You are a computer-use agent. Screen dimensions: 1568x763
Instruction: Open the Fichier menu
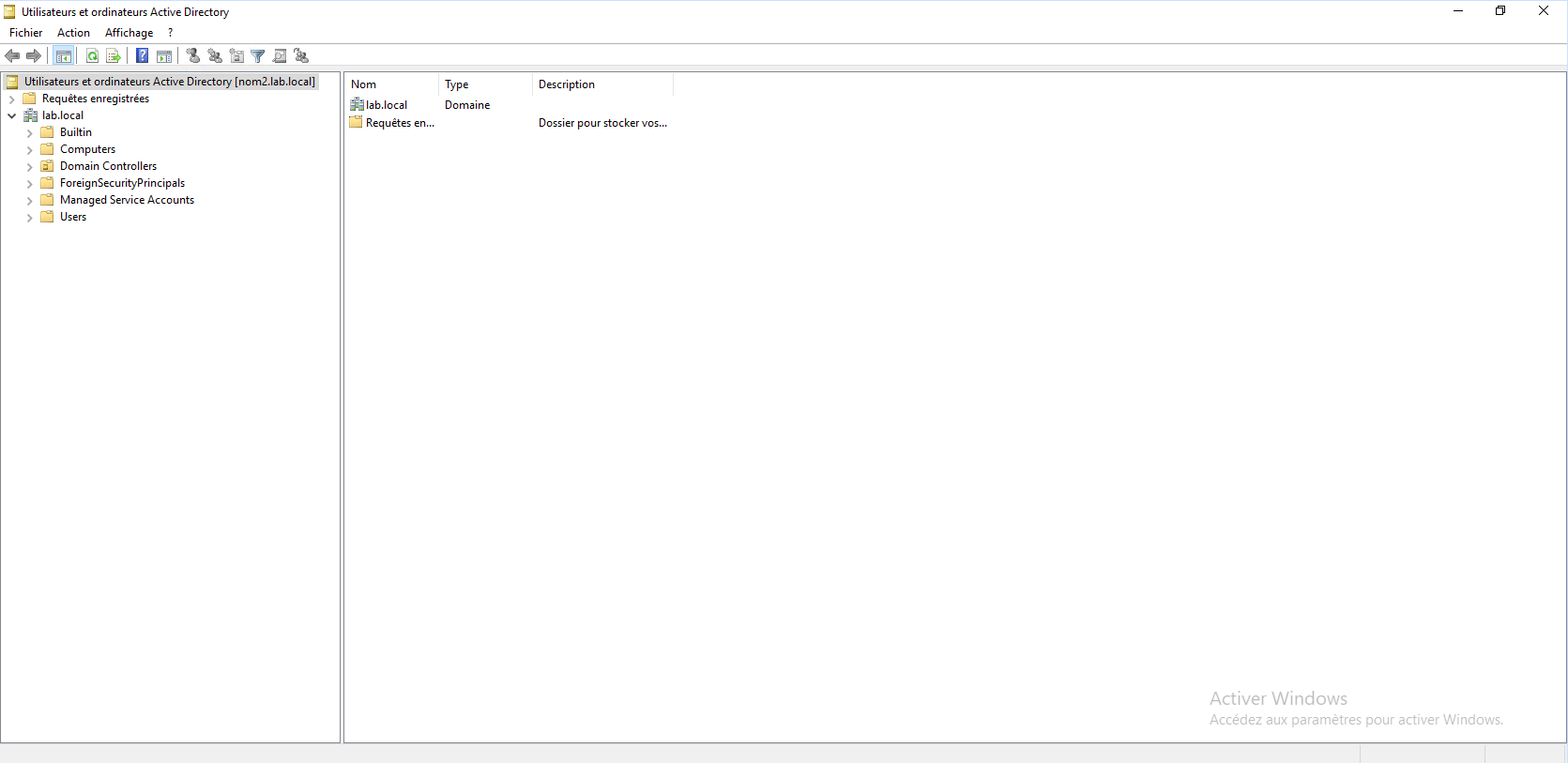tap(26, 33)
